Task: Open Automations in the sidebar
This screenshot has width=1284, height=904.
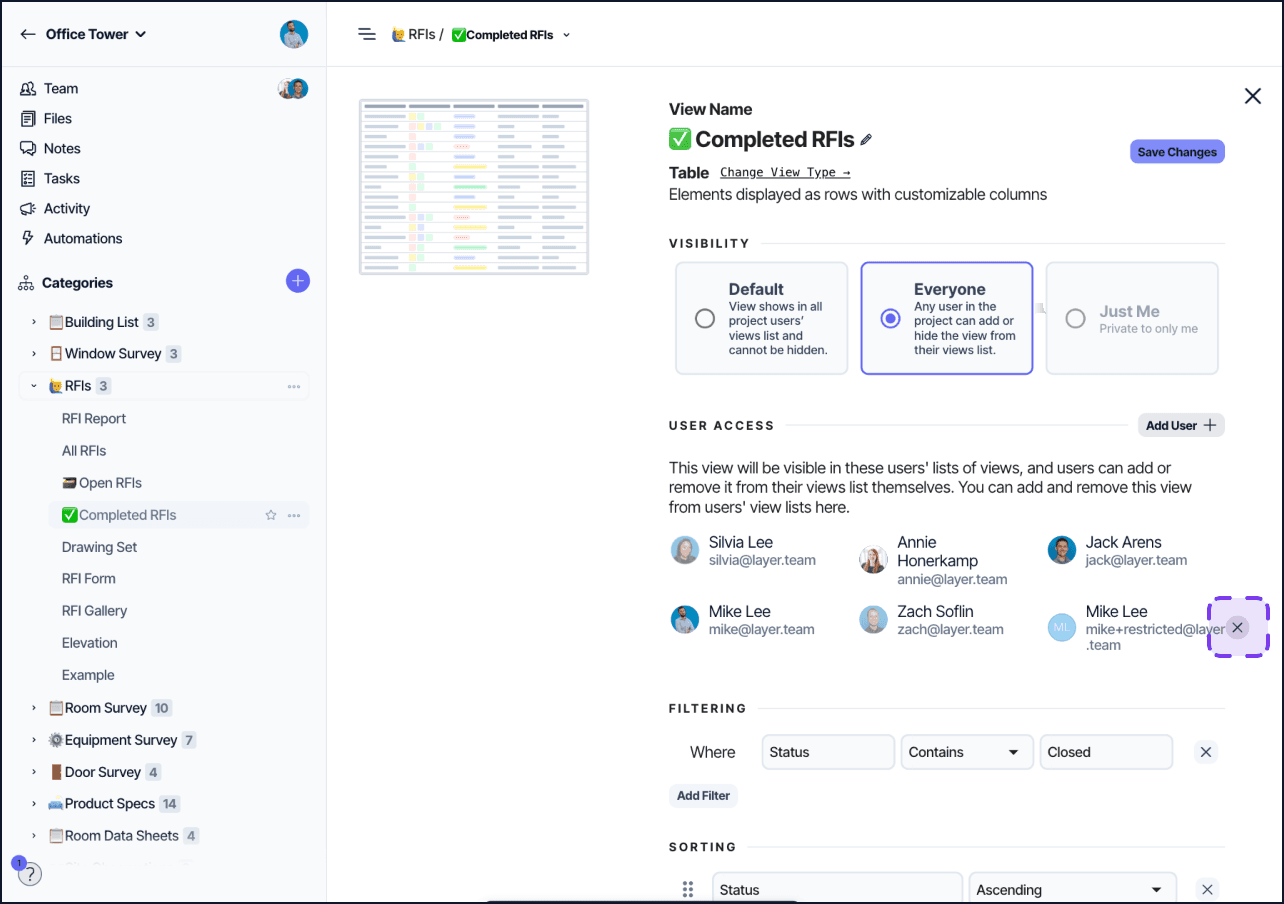Action: click(83, 238)
